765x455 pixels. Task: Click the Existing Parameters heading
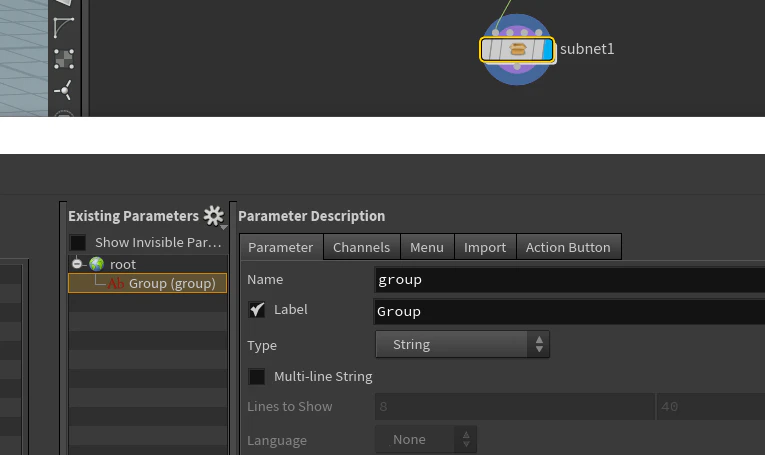[x=133, y=216]
